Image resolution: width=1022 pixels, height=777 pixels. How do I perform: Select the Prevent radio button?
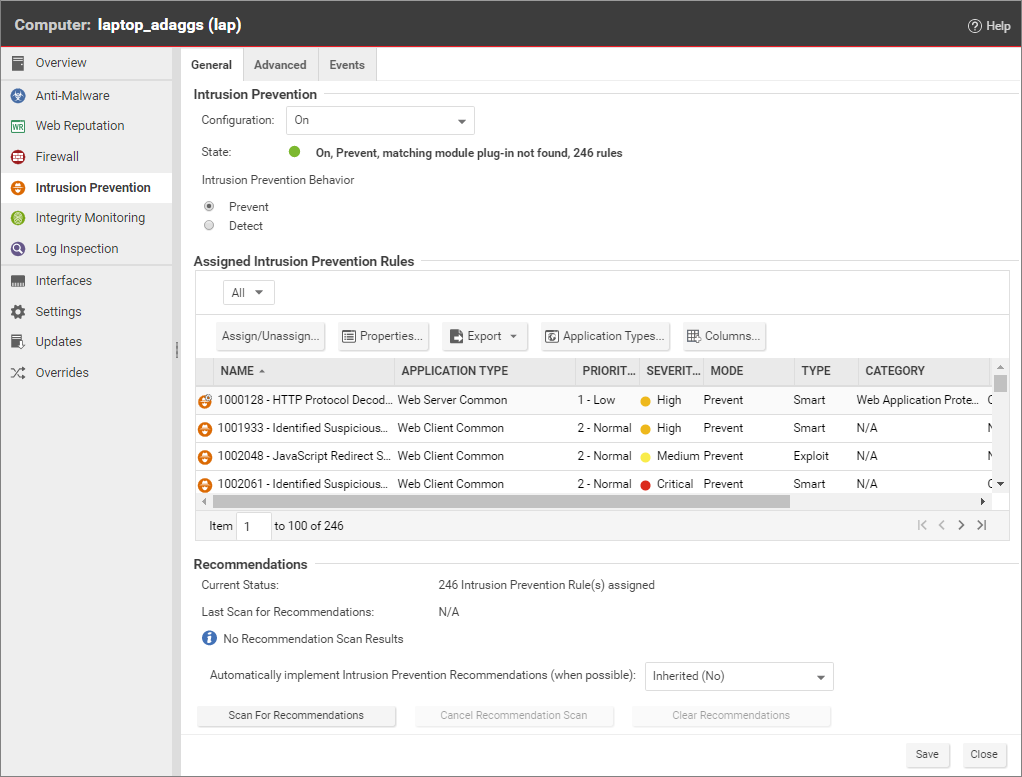[209, 207]
